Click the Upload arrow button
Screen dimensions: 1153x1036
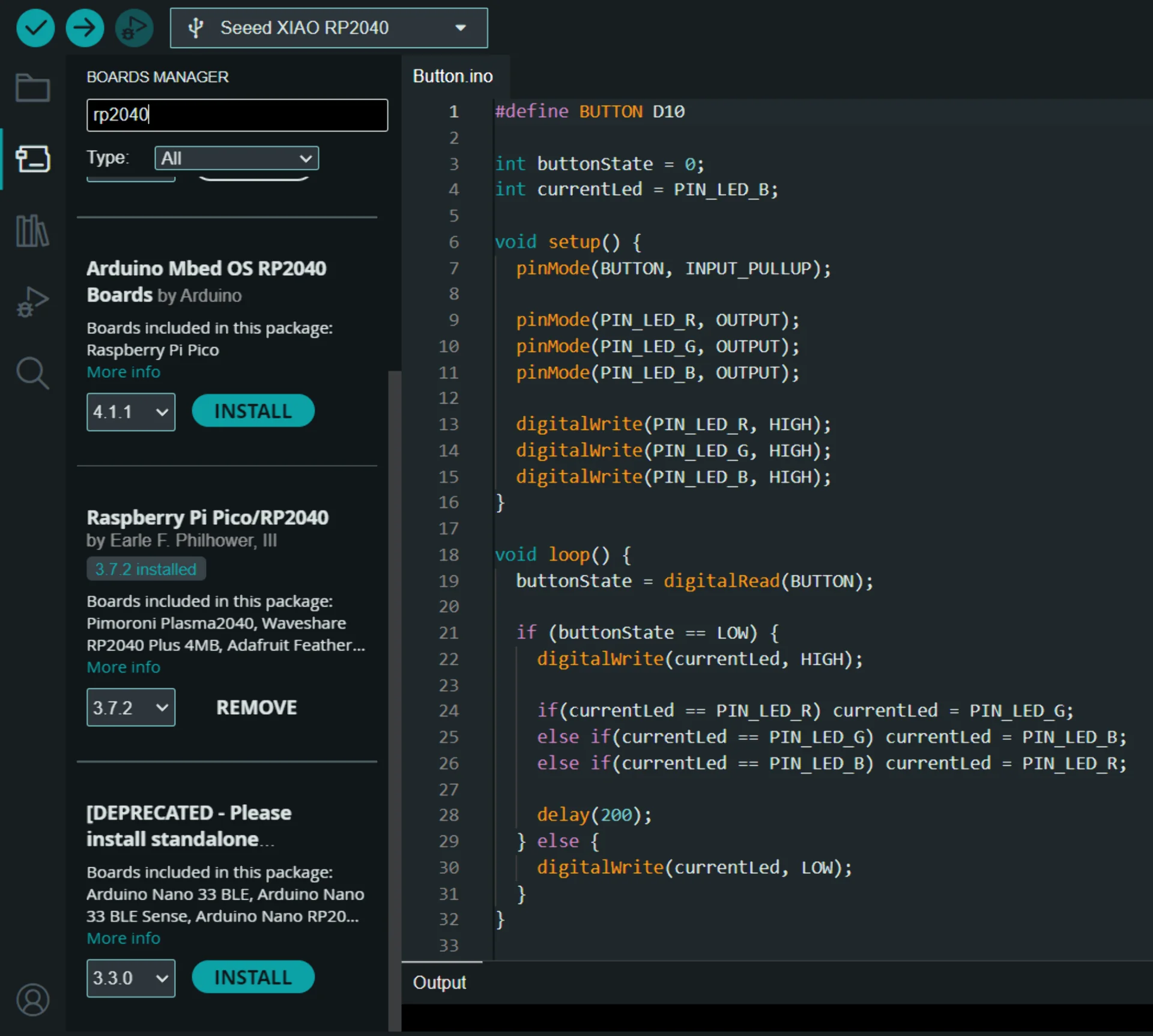tap(84, 28)
